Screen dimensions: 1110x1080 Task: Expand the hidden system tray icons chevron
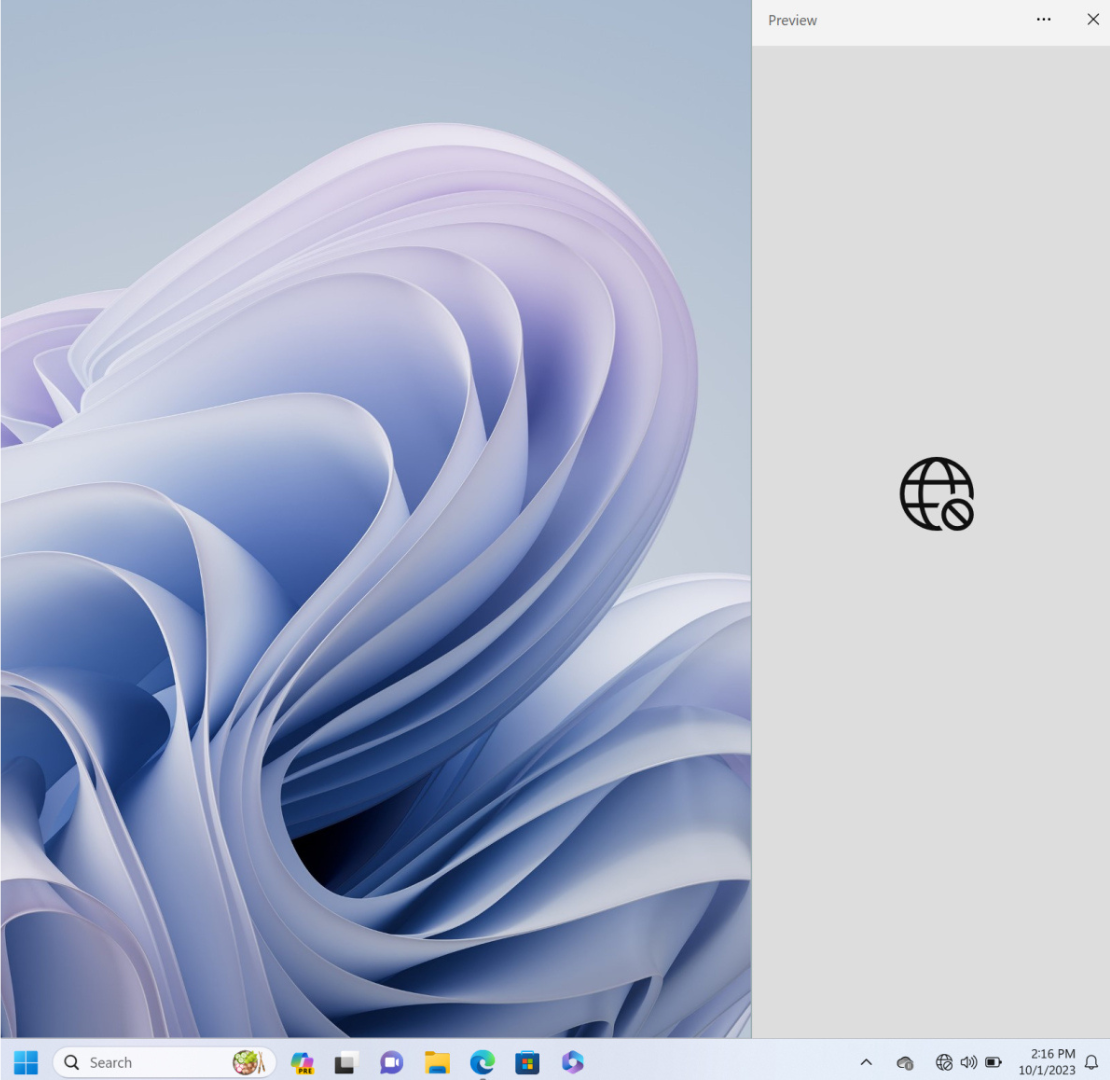(x=866, y=1062)
